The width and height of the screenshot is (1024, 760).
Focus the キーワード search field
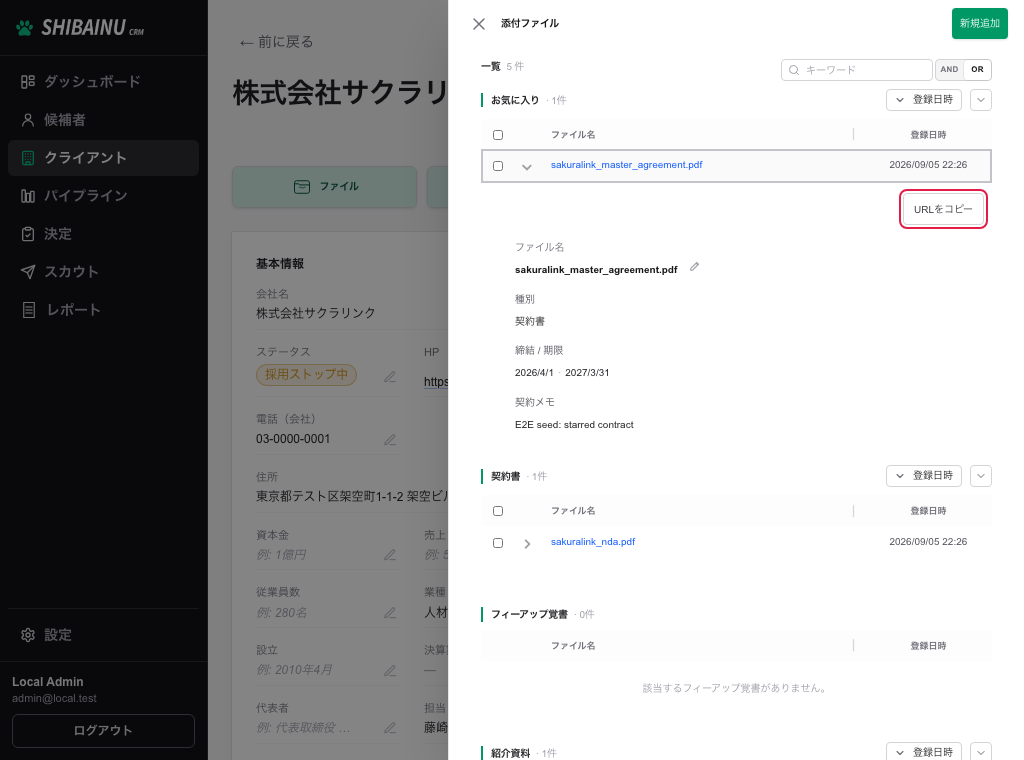coord(856,70)
